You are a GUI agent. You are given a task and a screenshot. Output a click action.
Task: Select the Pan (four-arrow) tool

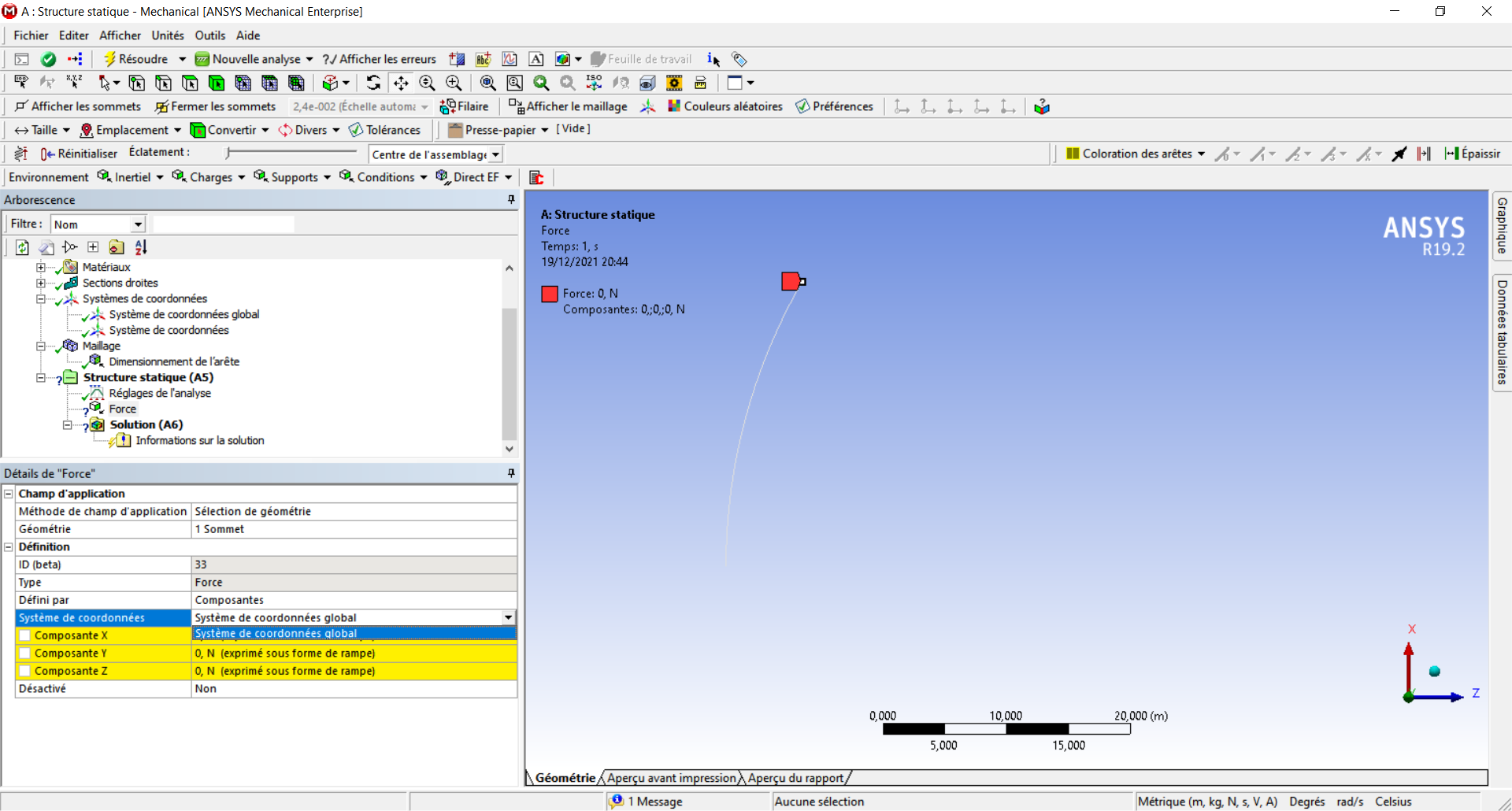[401, 83]
